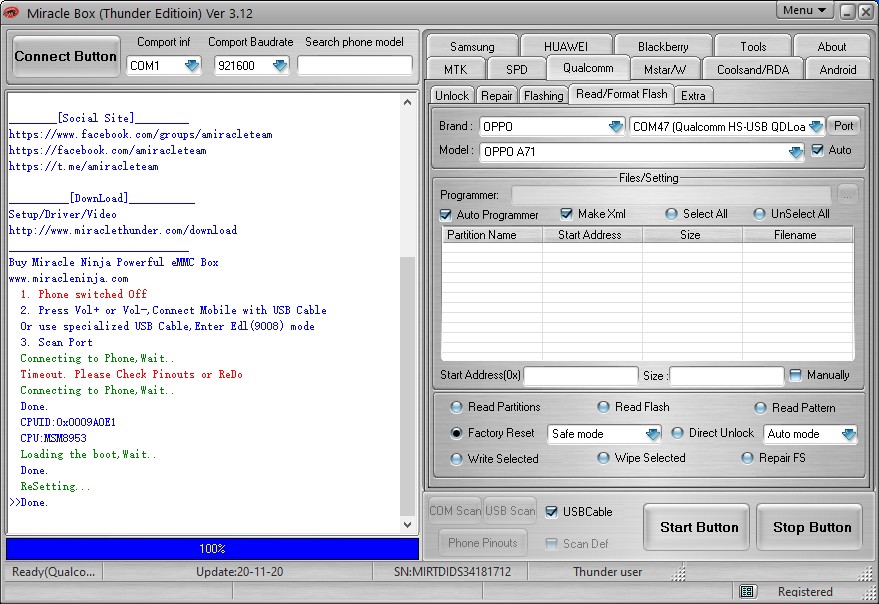Click the 100% progress bar
Screen dimensions: 879x604
click(x=212, y=548)
